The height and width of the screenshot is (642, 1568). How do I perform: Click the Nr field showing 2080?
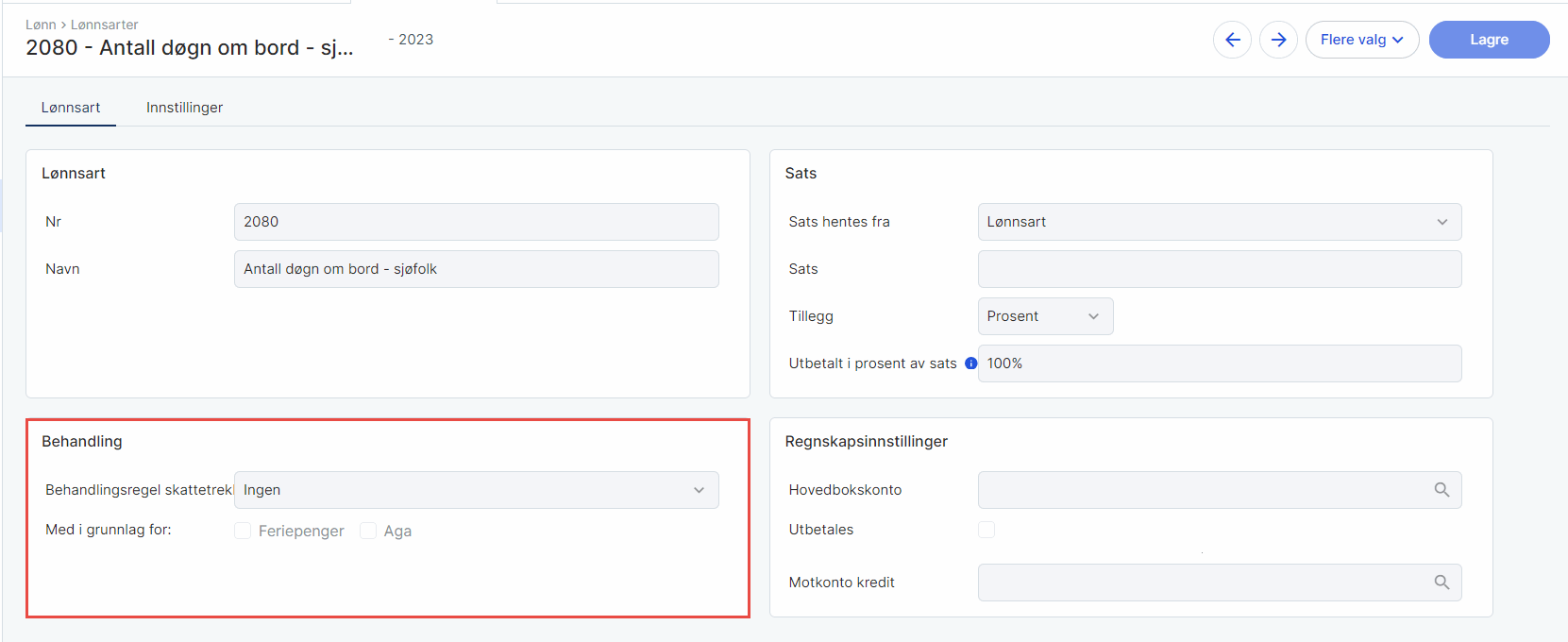pos(476,222)
